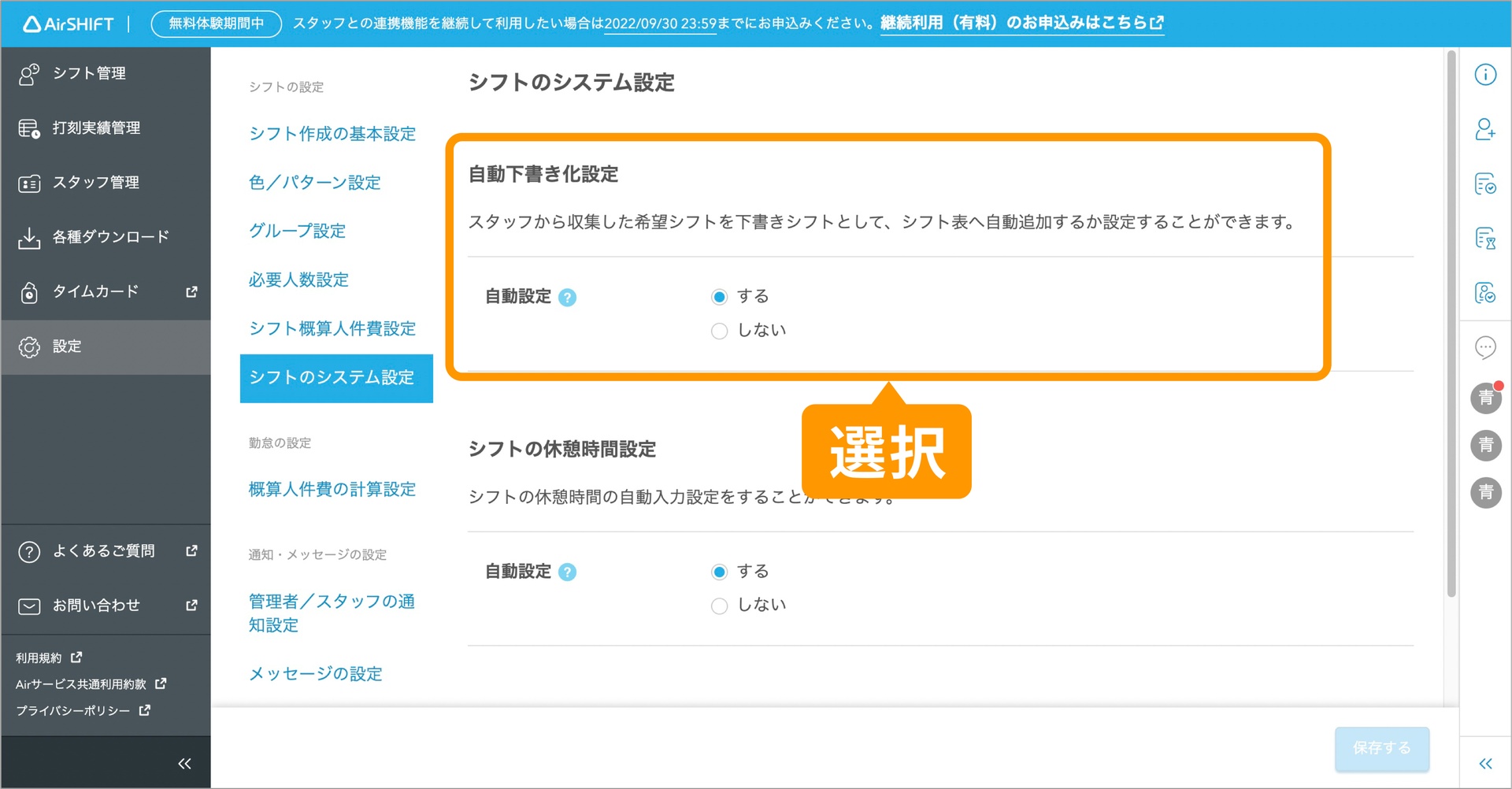Open the シフト管理 shift management icon
Screen dimensions: 1512x789
pyautogui.click(x=28, y=73)
